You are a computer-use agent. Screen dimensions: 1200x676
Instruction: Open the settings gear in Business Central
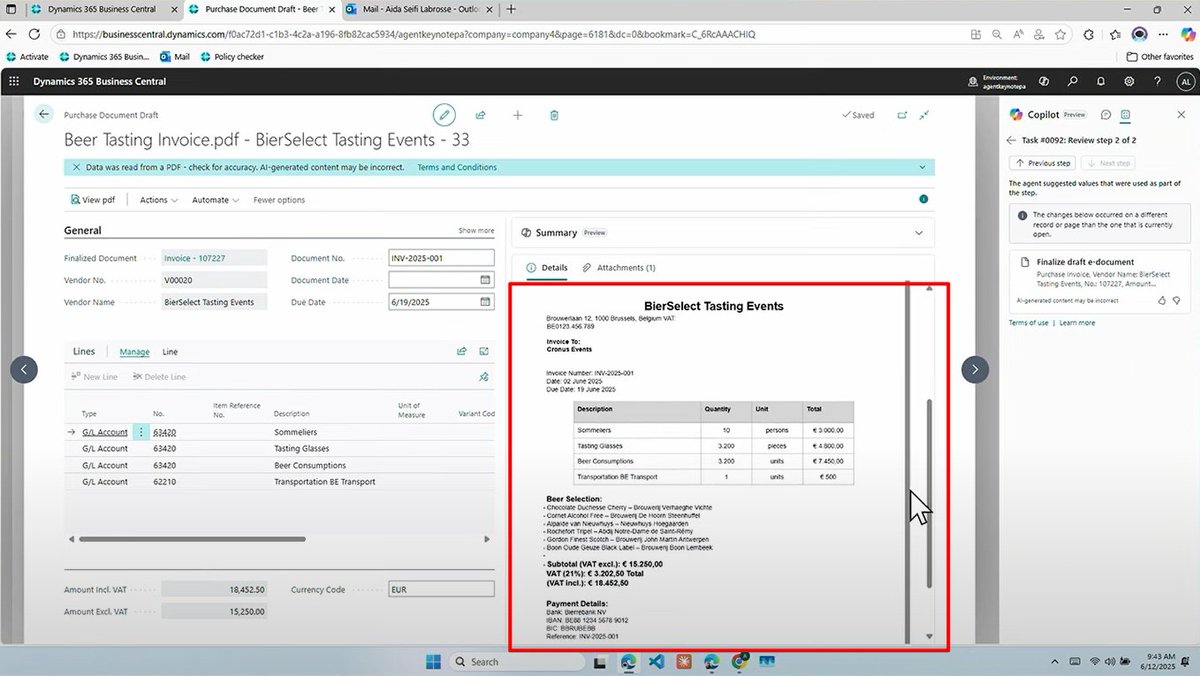[1129, 81]
